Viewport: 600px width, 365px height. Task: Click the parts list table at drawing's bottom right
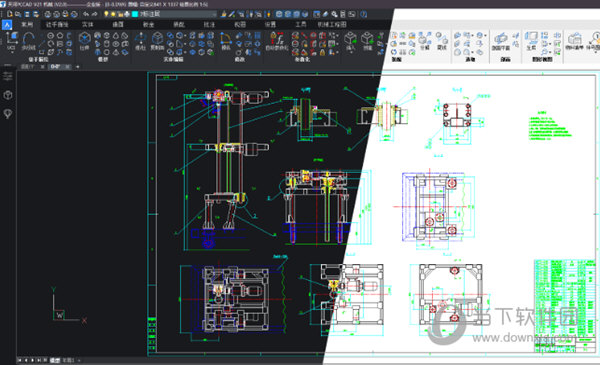coord(565,305)
